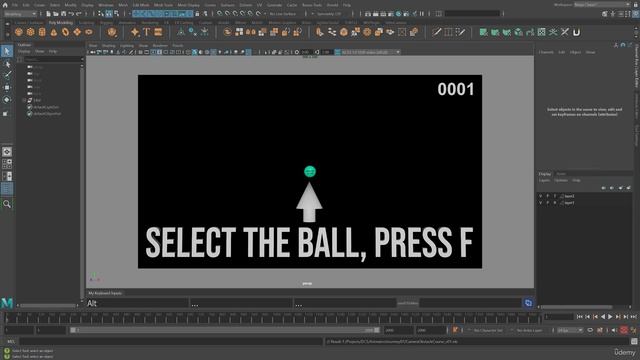
Task: Toggle the lock selection padlock icon
Action: coord(197,14)
